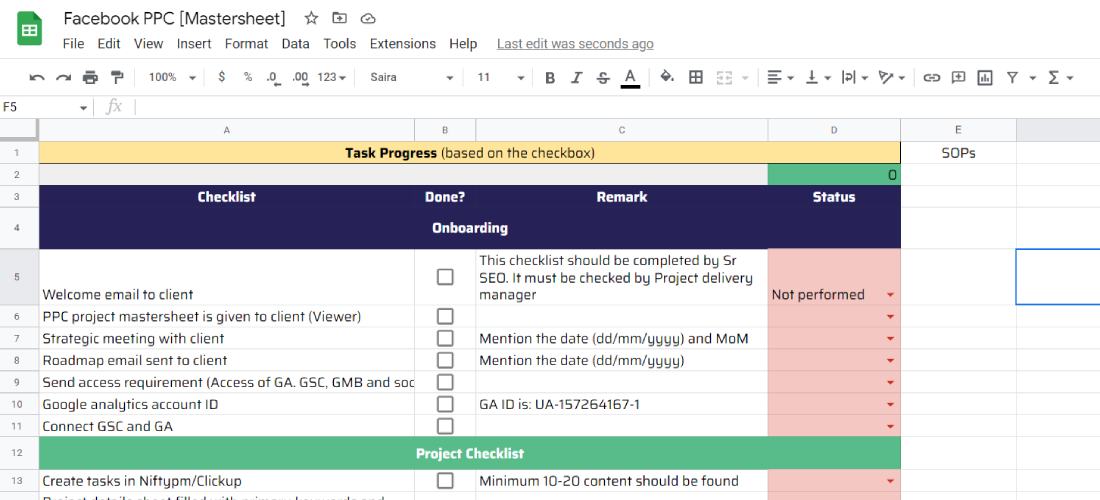Format as percent

click(248, 77)
